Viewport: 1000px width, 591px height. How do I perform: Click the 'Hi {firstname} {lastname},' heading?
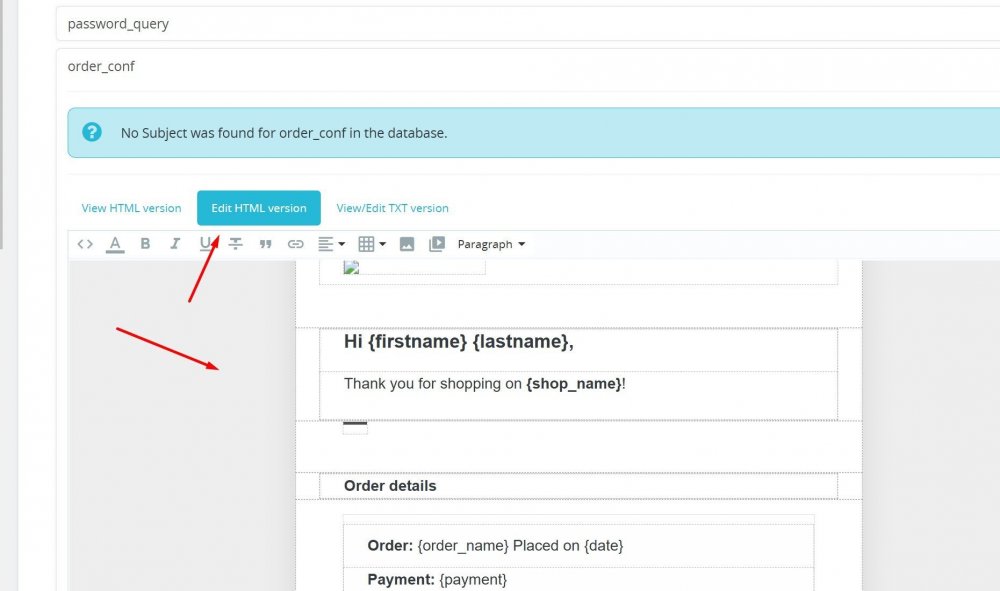click(459, 342)
